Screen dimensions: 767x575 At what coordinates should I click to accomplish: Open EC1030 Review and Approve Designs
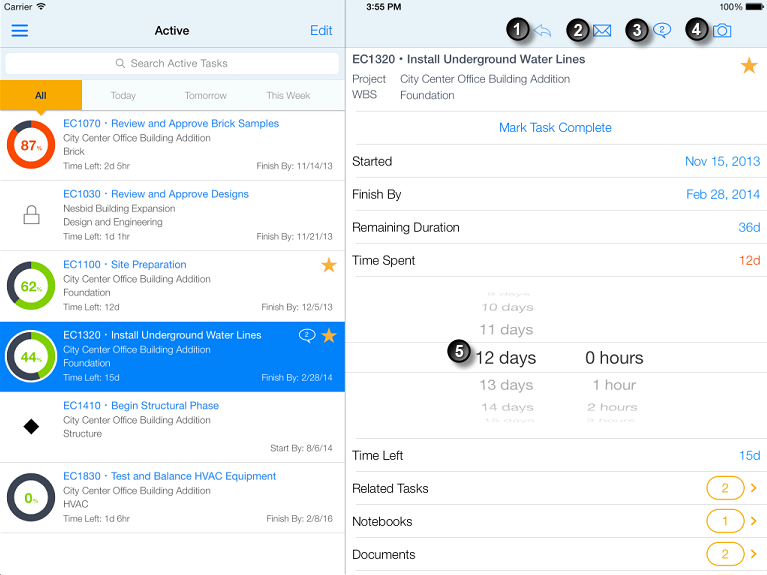[x=172, y=216]
